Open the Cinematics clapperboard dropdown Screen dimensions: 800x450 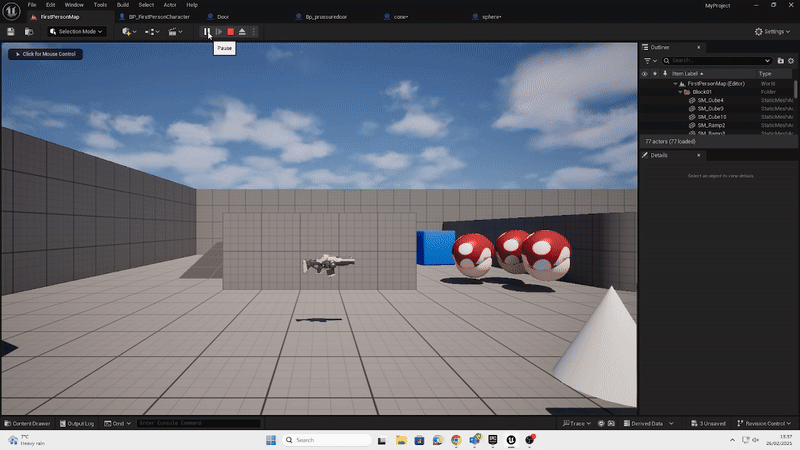pyautogui.click(x=175, y=32)
